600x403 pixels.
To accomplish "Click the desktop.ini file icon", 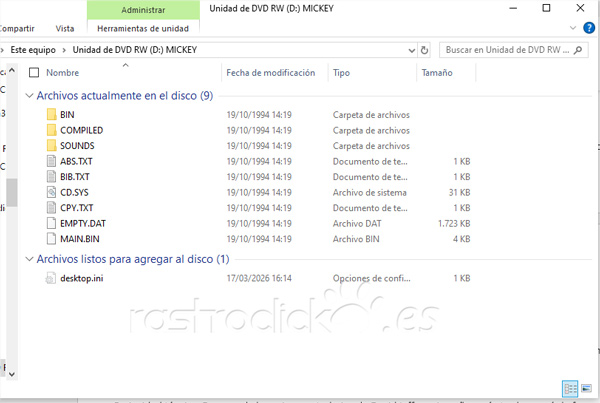I will [x=52, y=278].
